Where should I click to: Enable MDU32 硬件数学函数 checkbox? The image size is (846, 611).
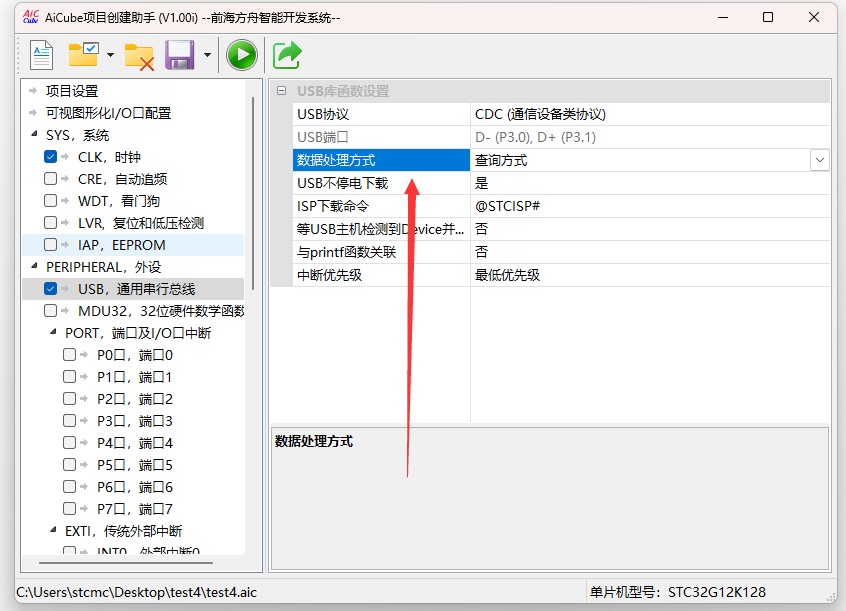point(50,311)
